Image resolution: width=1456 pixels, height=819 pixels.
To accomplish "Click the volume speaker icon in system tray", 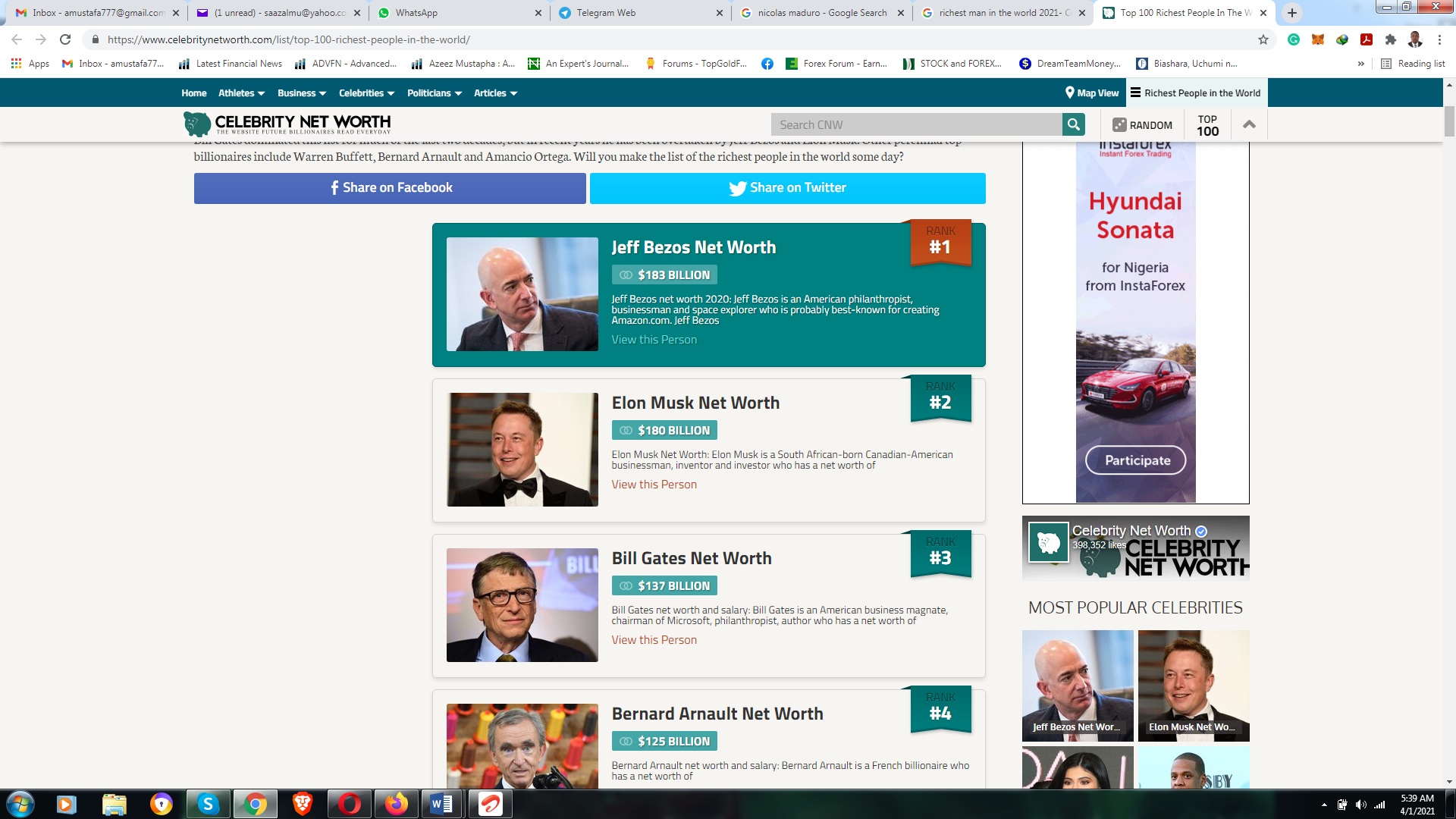I will [x=1360, y=805].
